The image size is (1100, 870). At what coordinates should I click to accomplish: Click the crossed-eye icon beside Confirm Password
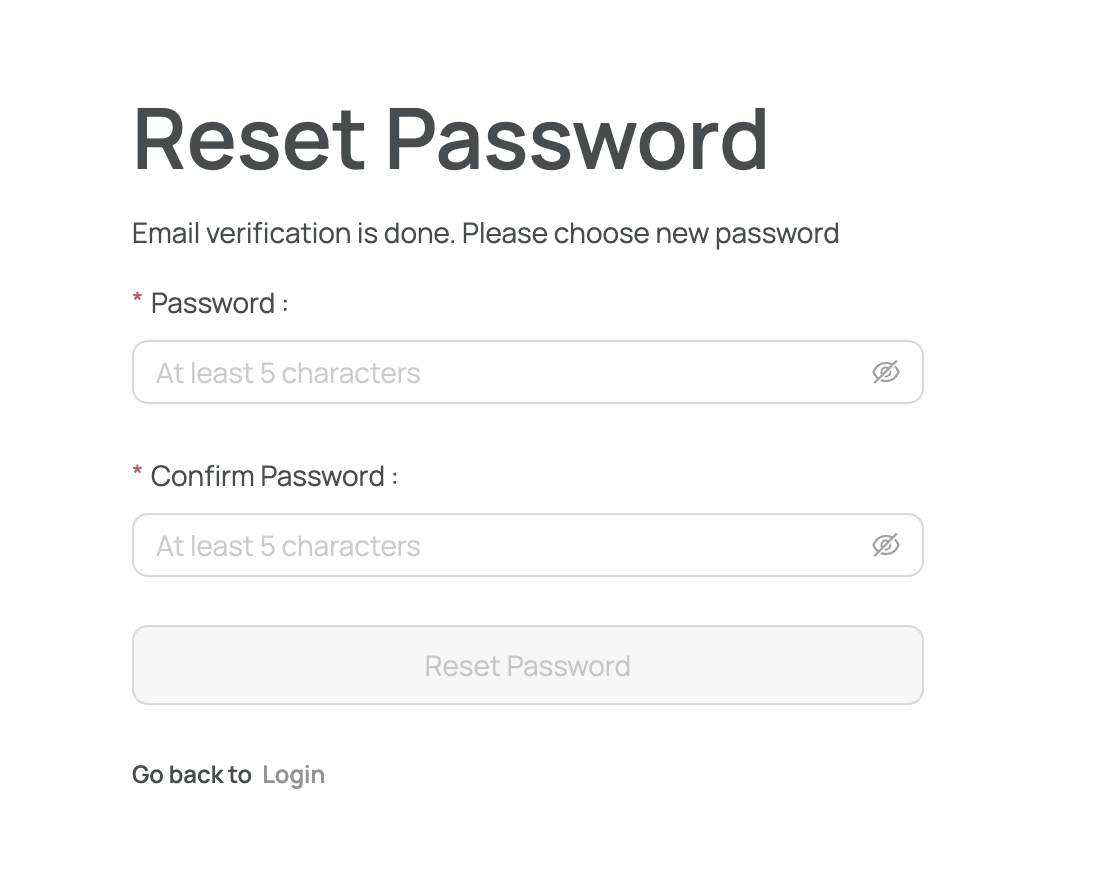point(886,545)
